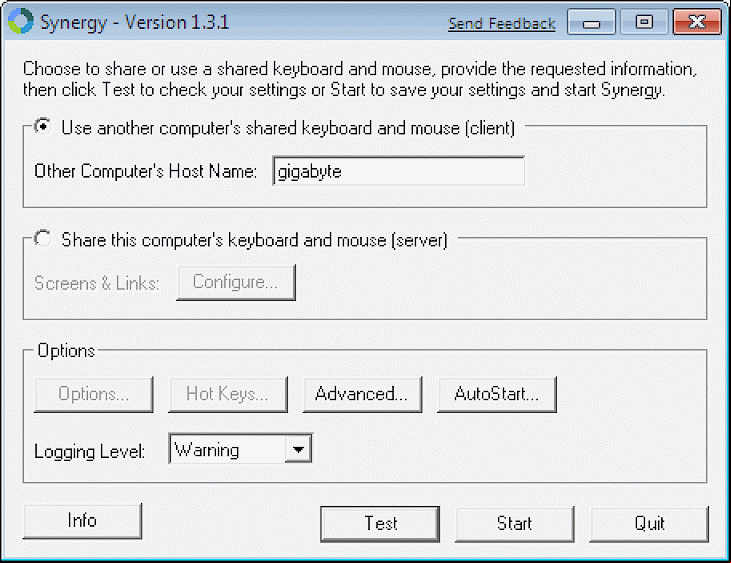Open the Send Feedback link

[x=502, y=23]
